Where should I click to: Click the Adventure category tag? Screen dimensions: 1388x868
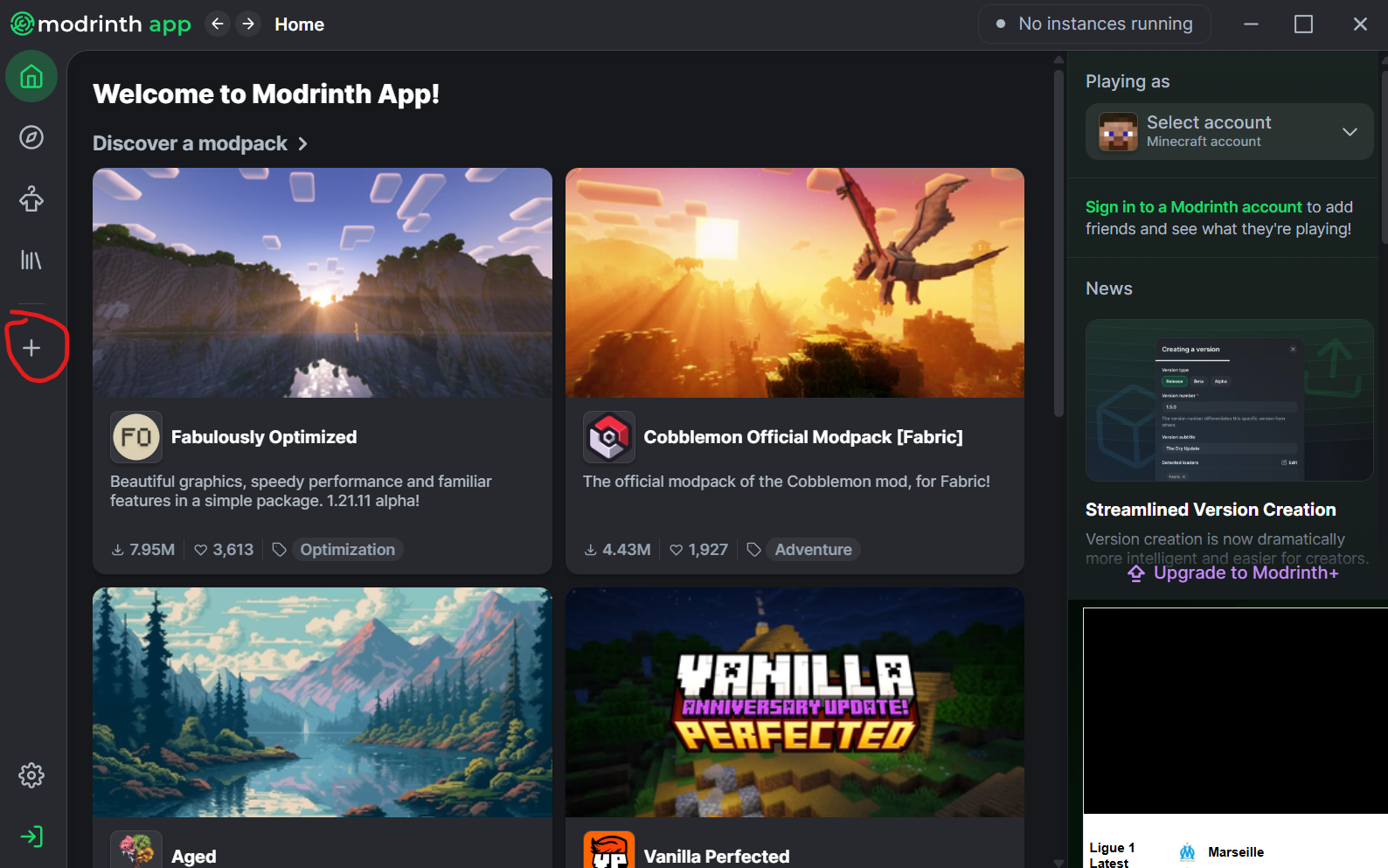813,550
